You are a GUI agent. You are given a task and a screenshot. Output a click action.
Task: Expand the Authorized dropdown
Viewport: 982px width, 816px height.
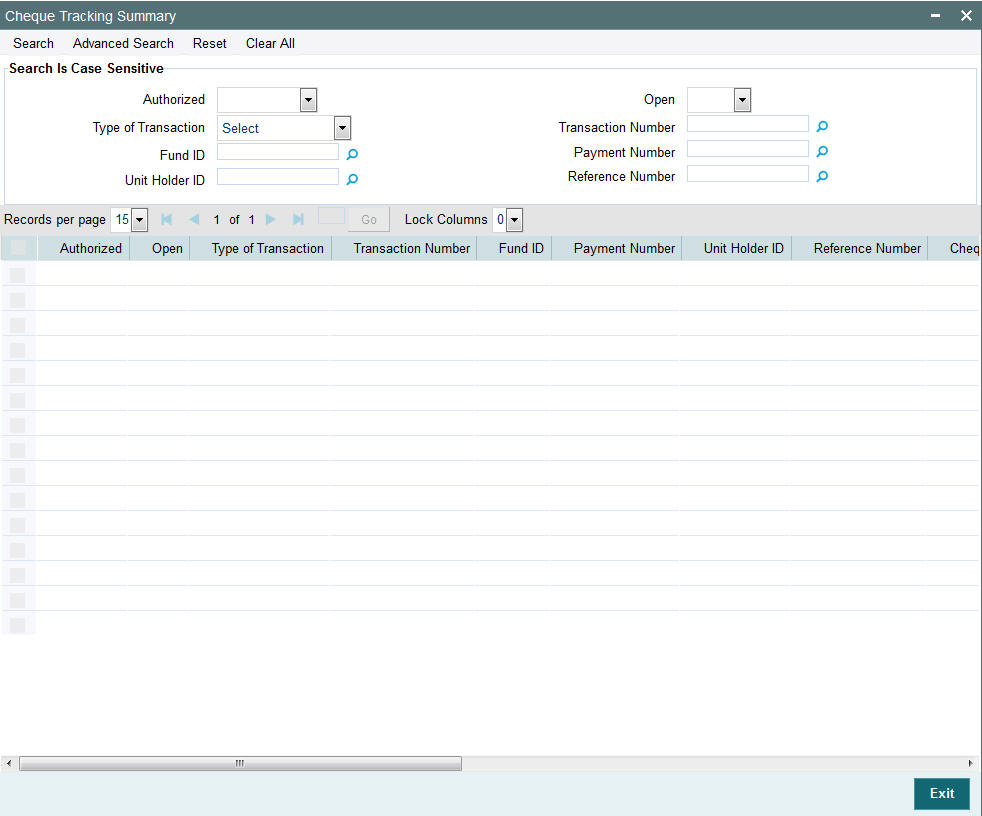click(x=308, y=100)
